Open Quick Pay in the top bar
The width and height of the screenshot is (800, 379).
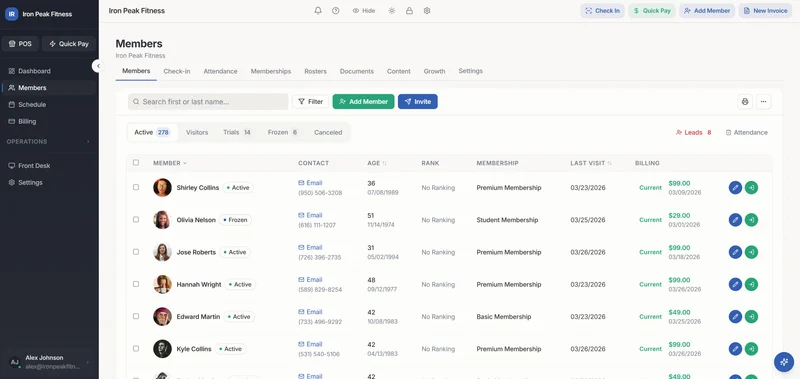click(x=652, y=11)
